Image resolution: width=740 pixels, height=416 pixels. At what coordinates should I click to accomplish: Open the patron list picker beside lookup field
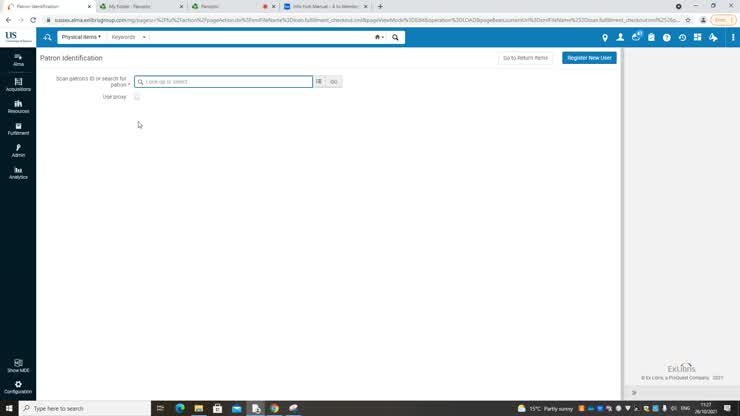(319, 82)
